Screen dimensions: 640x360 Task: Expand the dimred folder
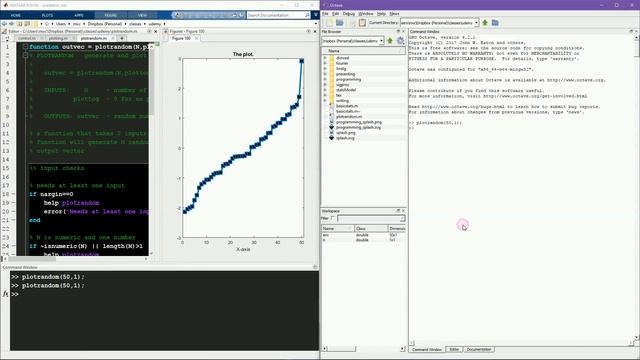click(x=325, y=58)
